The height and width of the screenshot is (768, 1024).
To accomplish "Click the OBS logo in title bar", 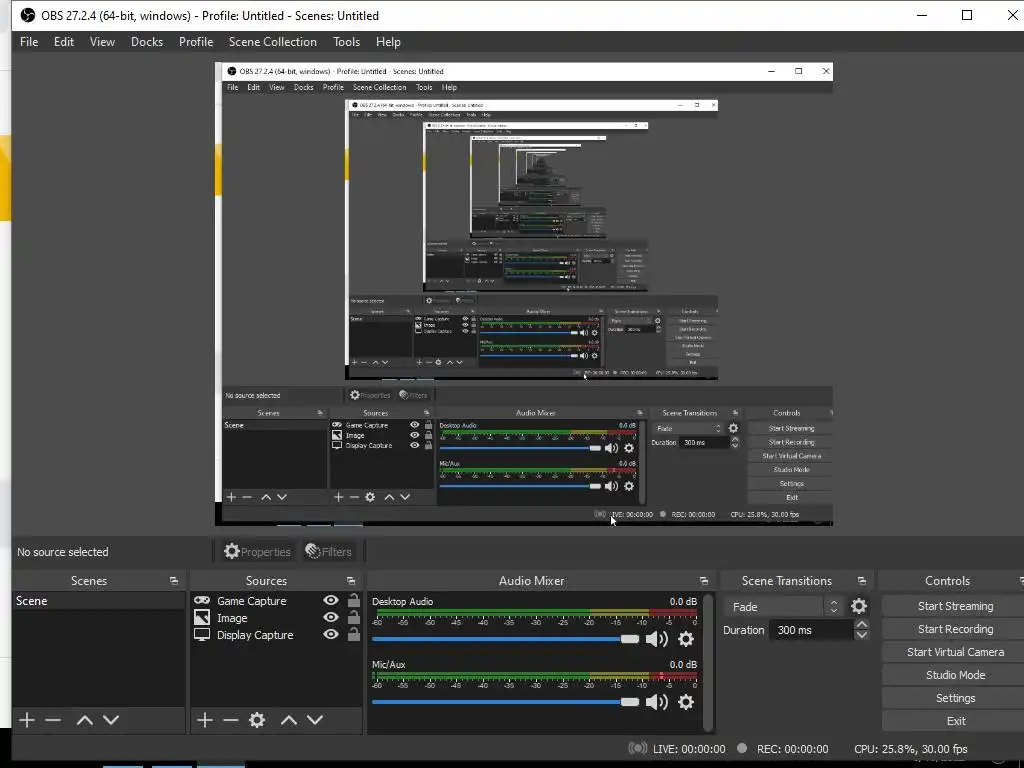I will tap(27, 15).
